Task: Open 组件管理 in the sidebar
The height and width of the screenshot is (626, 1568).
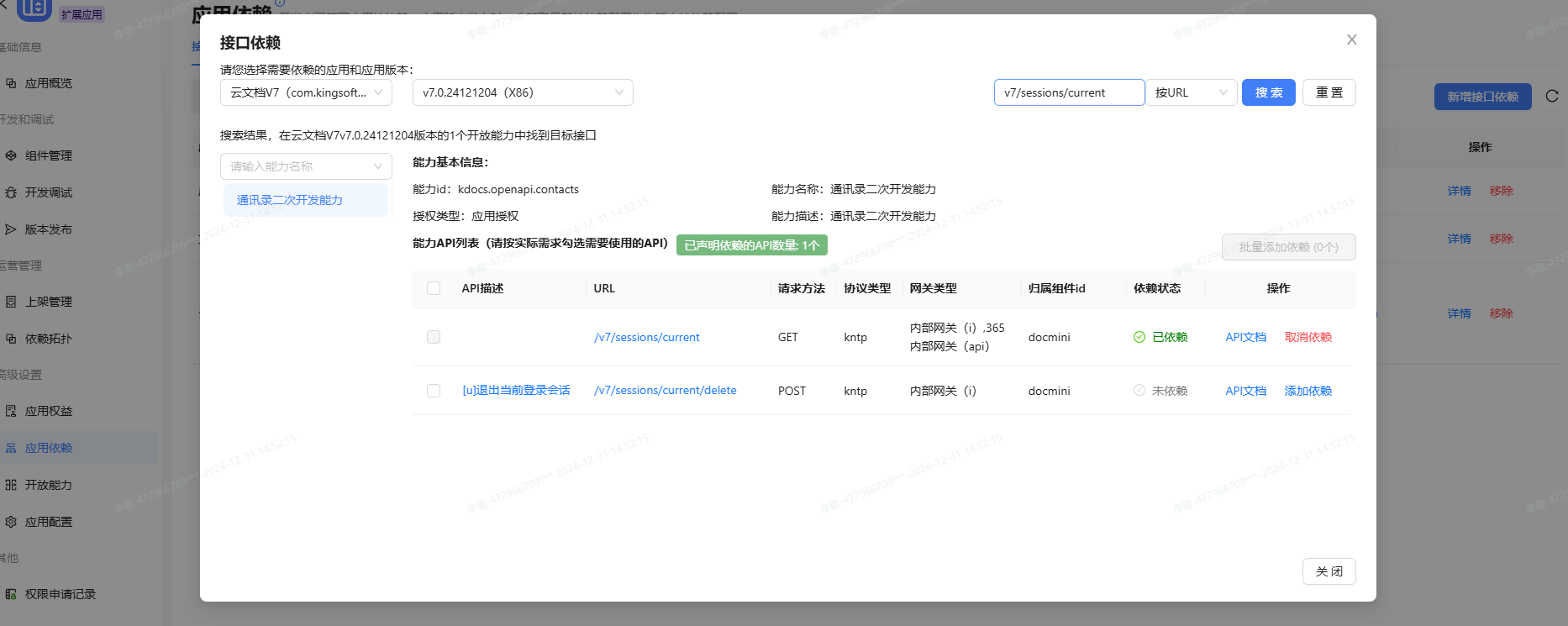Action: (49, 155)
